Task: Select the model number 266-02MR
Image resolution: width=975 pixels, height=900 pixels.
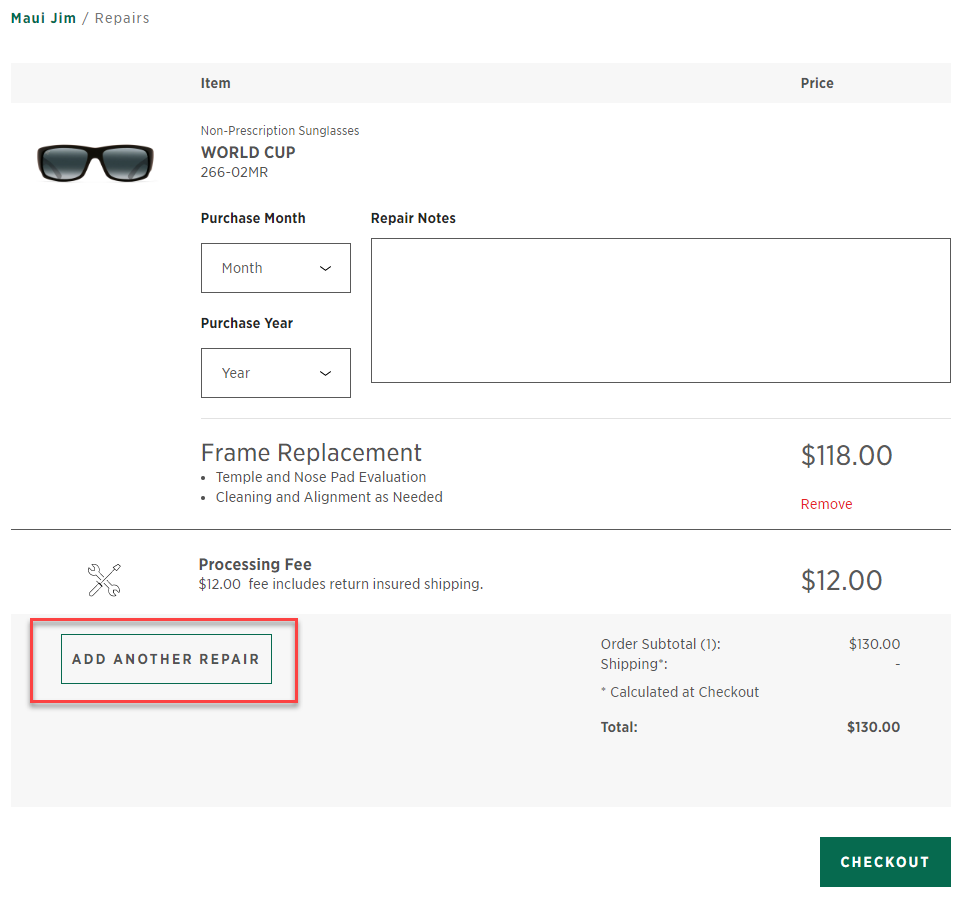Action: (x=234, y=172)
